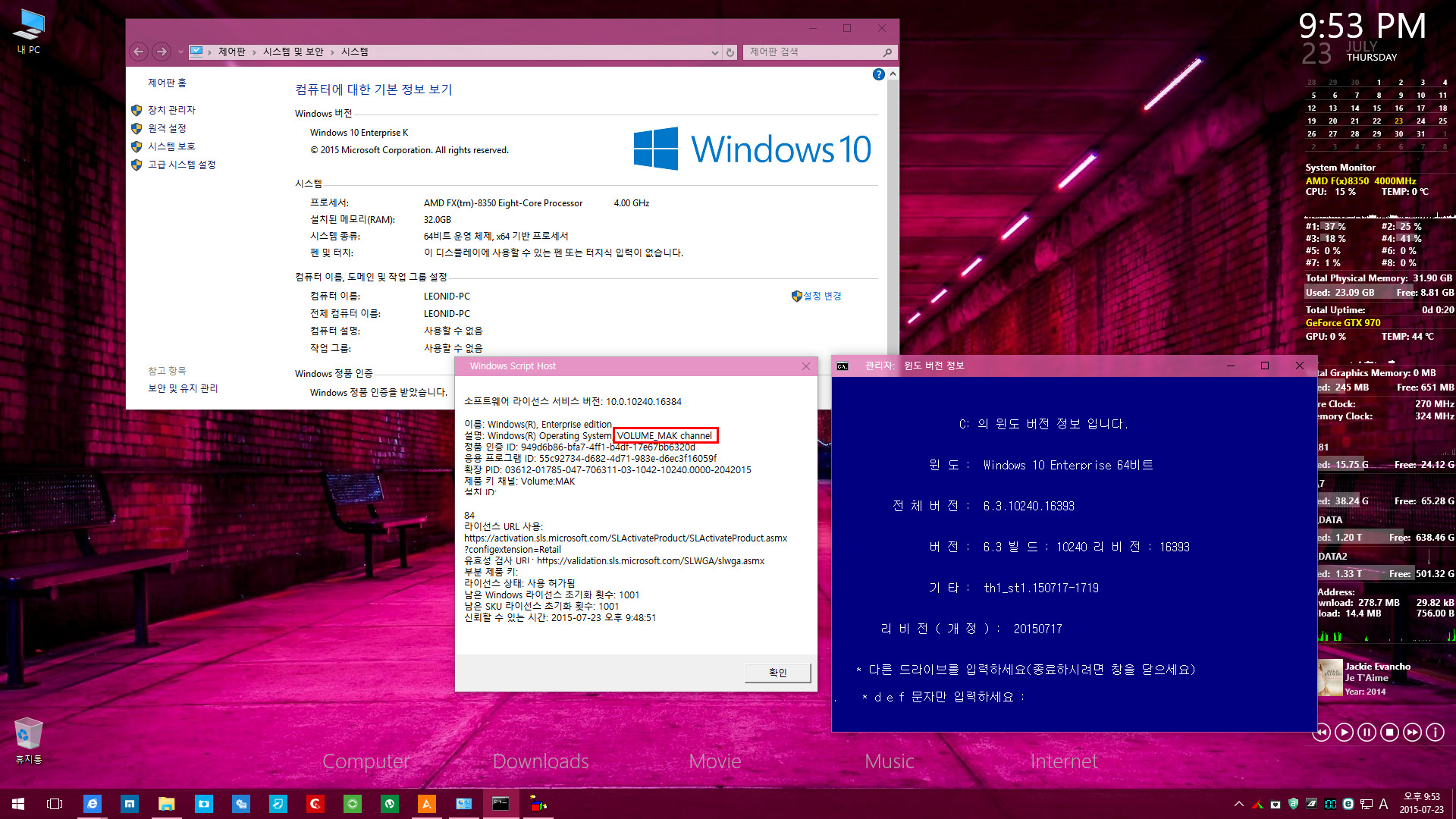Open 고급 시스템 설정 link
The height and width of the screenshot is (819, 1456).
coord(181,165)
